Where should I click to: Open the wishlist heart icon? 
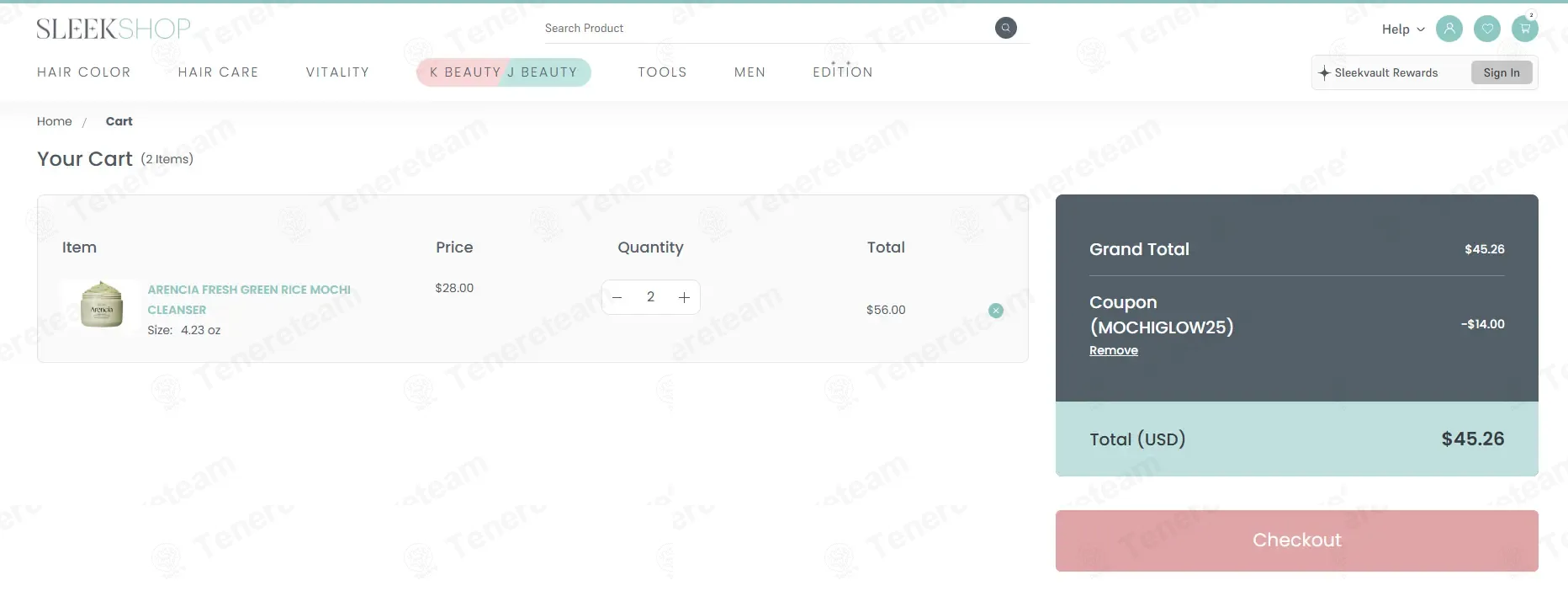coord(1487,29)
